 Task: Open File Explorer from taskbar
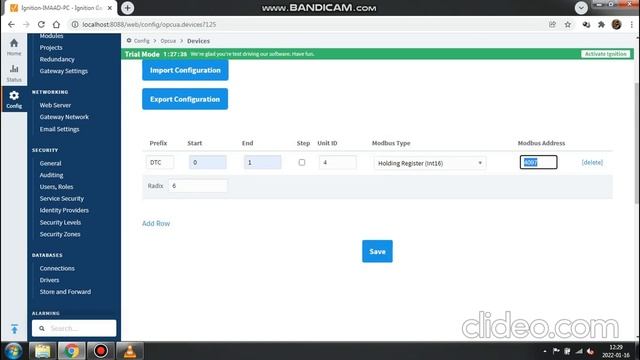point(42,351)
